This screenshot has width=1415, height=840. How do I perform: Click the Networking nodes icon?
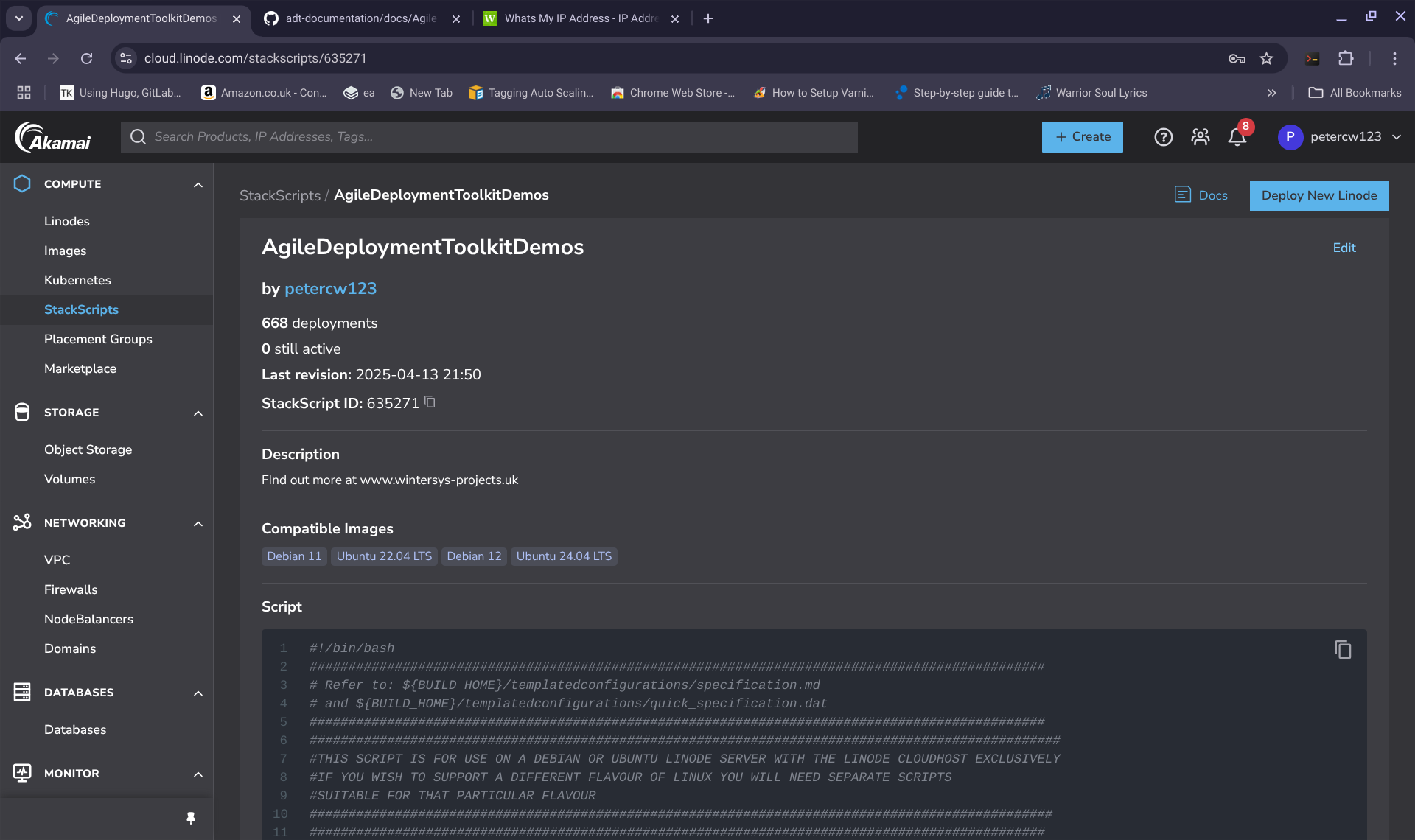coord(22,522)
